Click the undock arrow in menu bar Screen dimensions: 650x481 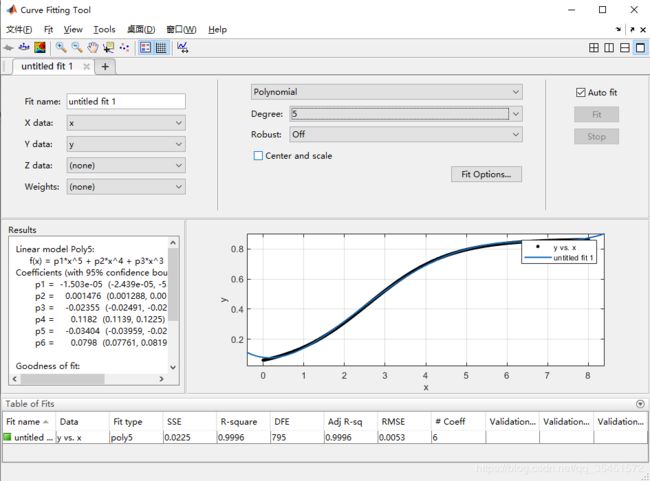click(632, 29)
